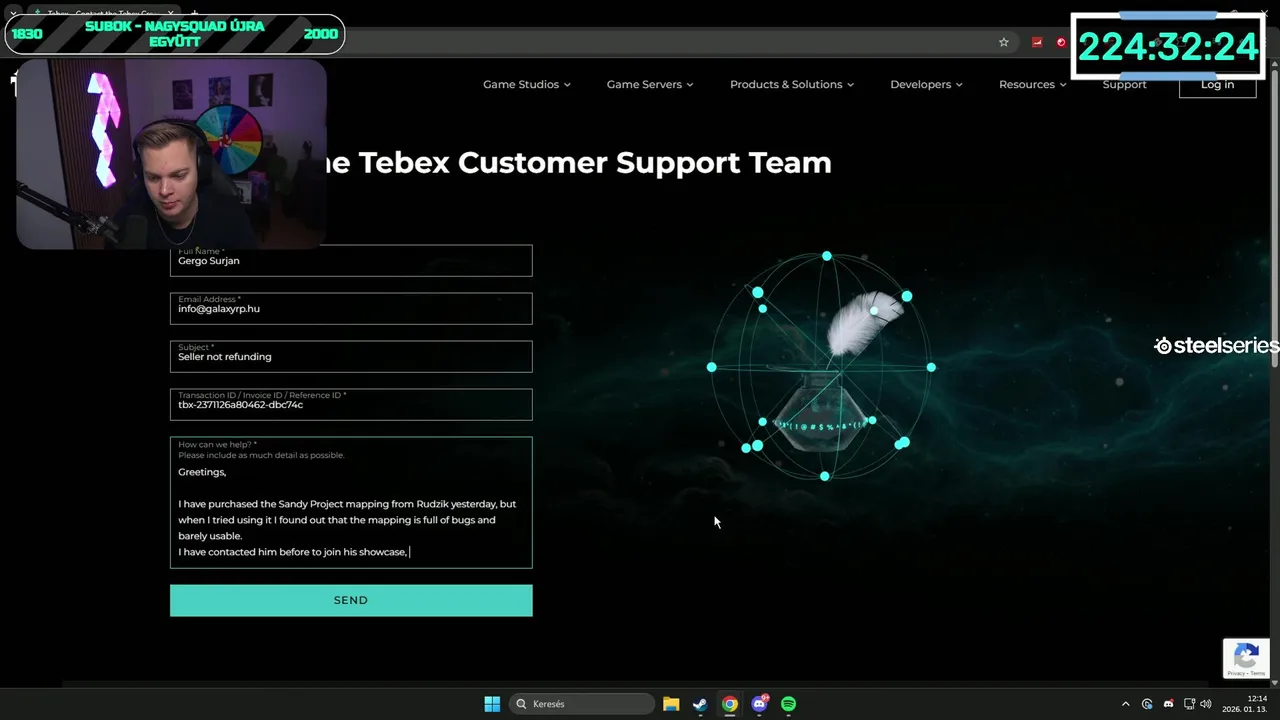Expand the Products & Solutions menu
Viewport: 1280px width, 720px height.
(791, 84)
